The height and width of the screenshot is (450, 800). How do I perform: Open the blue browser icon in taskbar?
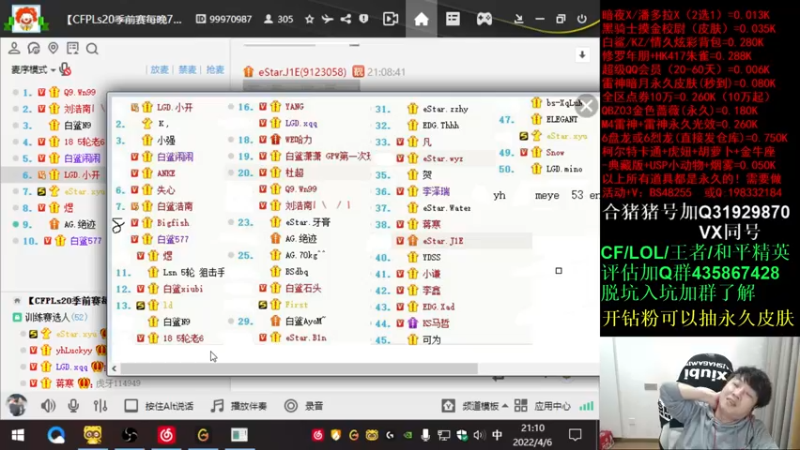point(56,435)
